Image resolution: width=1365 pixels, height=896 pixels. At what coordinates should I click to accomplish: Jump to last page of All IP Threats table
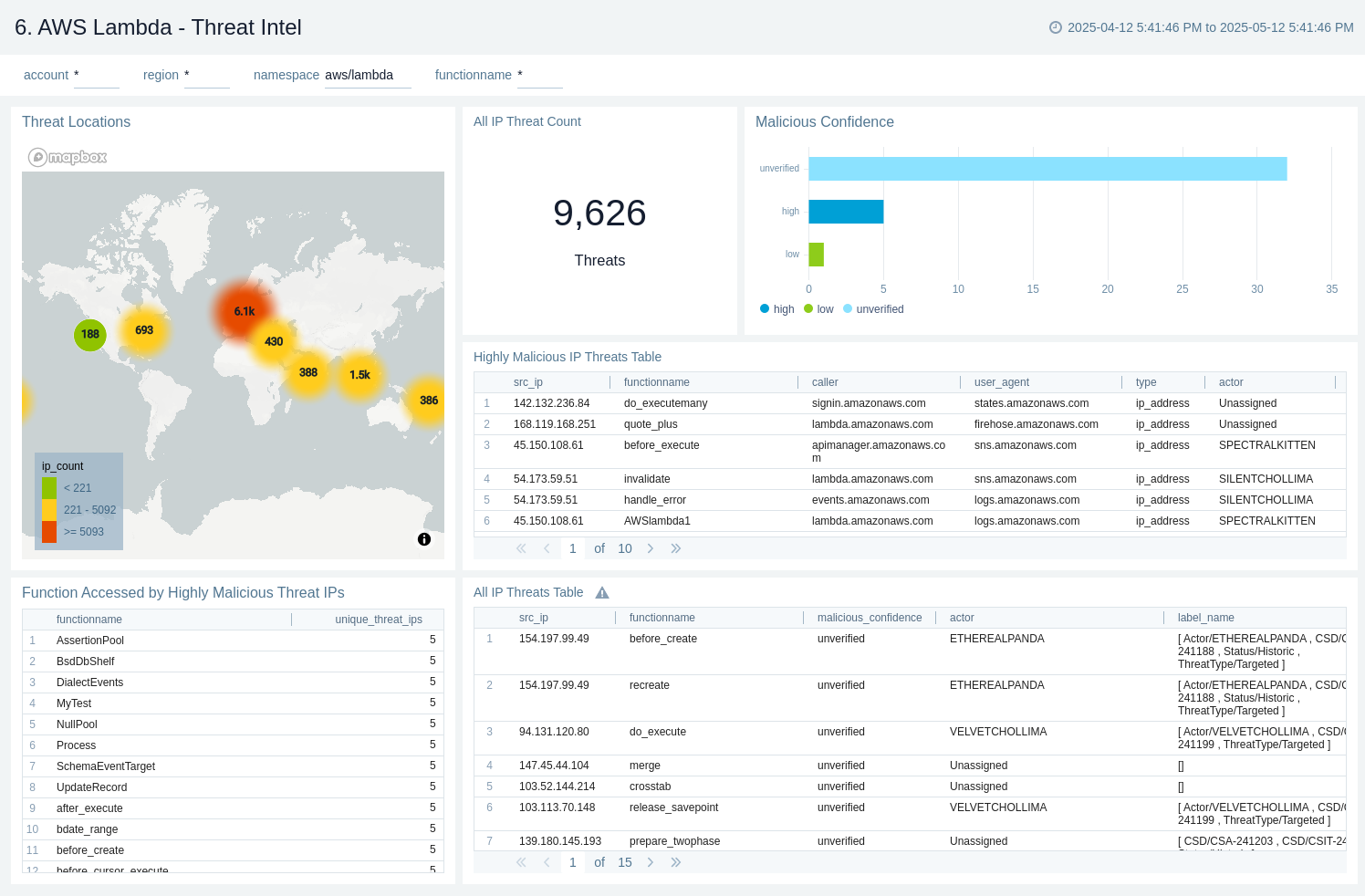click(x=676, y=862)
